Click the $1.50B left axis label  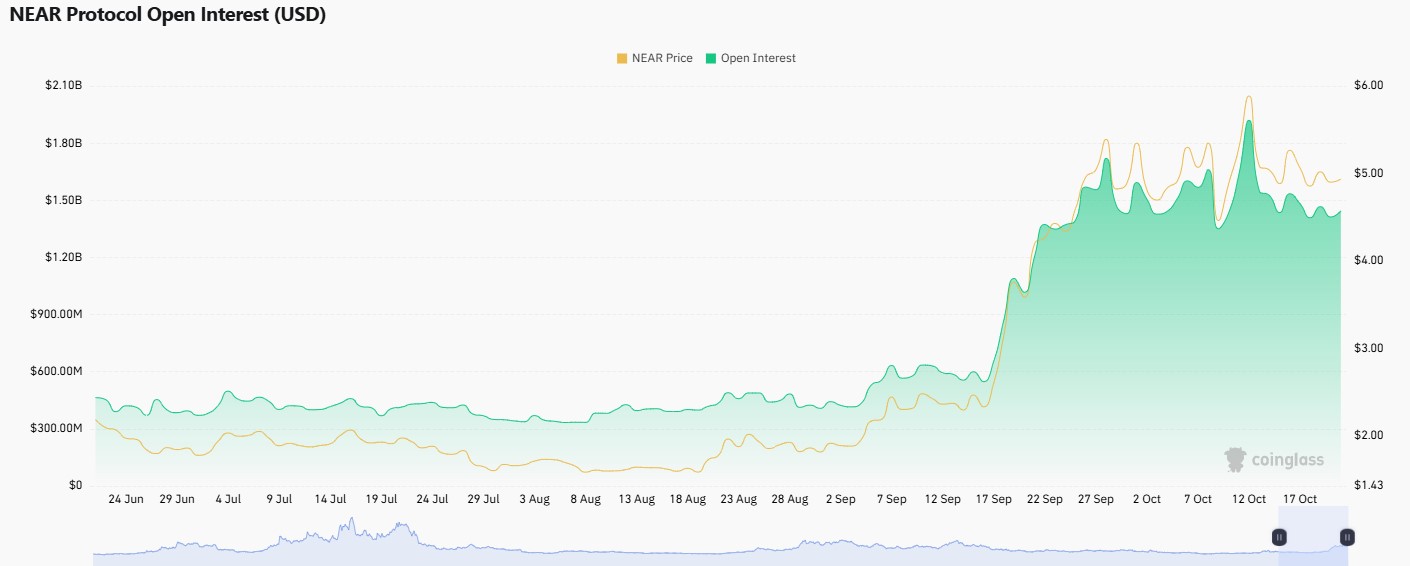point(63,200)
